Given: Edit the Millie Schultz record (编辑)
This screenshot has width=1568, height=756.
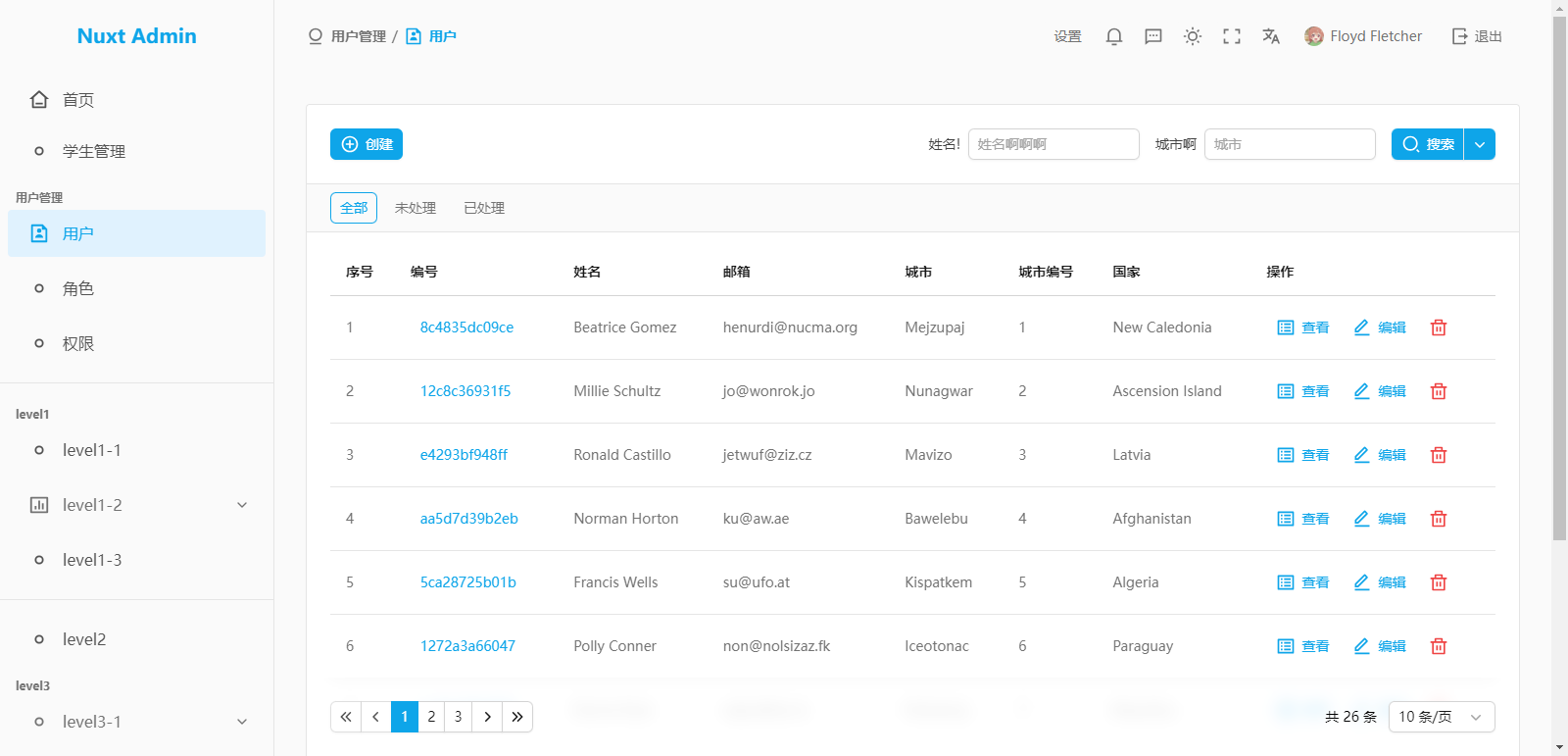Looking at the screenshot, I should pyautogui.click(x=1380, y=391).
